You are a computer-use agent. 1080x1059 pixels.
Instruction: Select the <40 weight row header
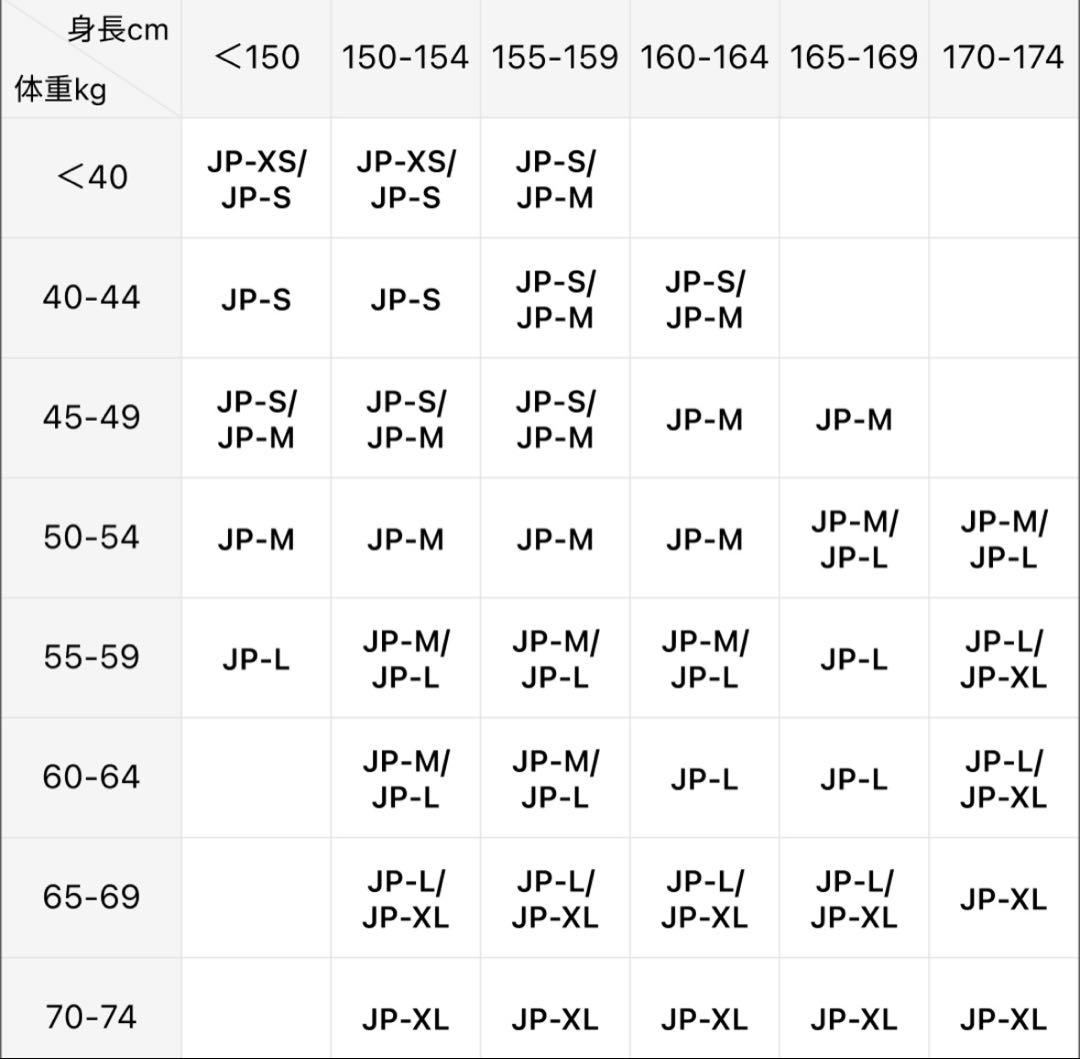(x=92, y=177)
